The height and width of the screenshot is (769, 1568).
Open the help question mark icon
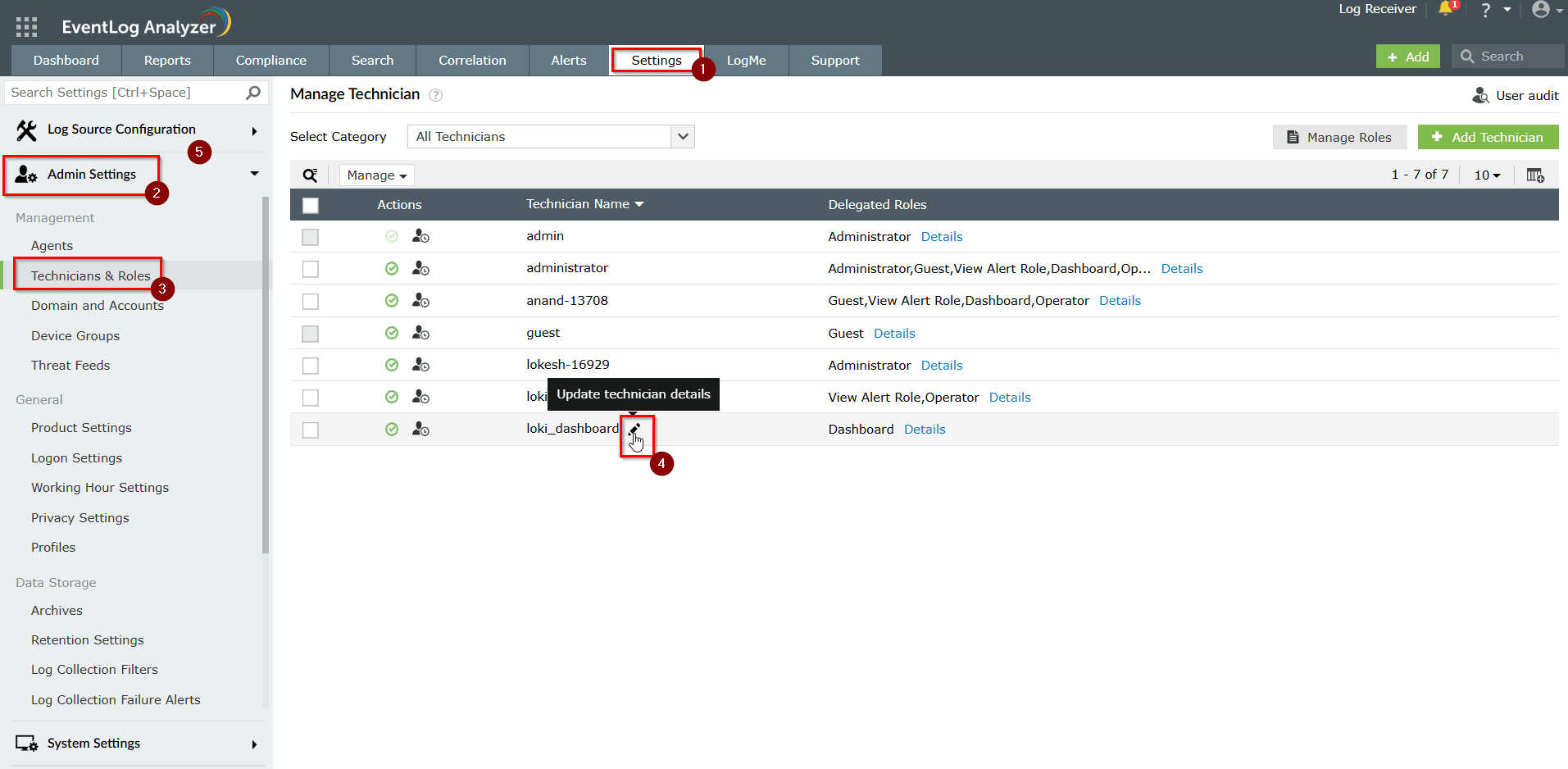pos(1486,10)
